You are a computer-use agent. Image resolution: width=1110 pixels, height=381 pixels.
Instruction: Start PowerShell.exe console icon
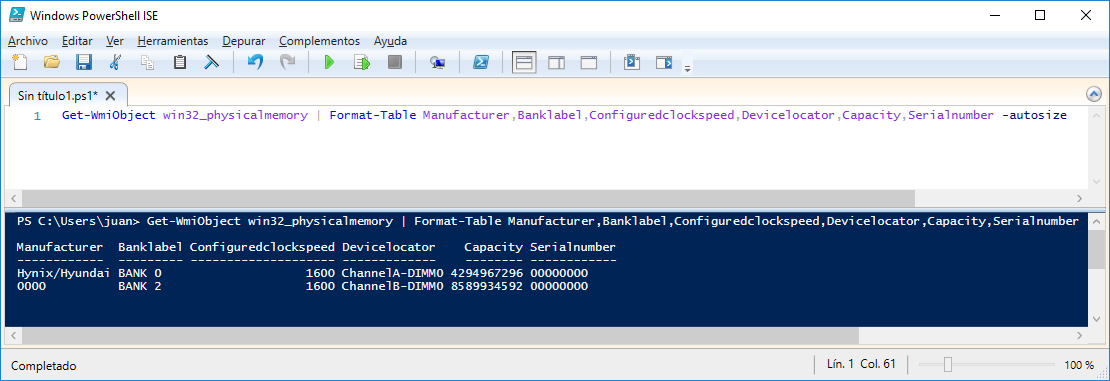tap(481, 62)
